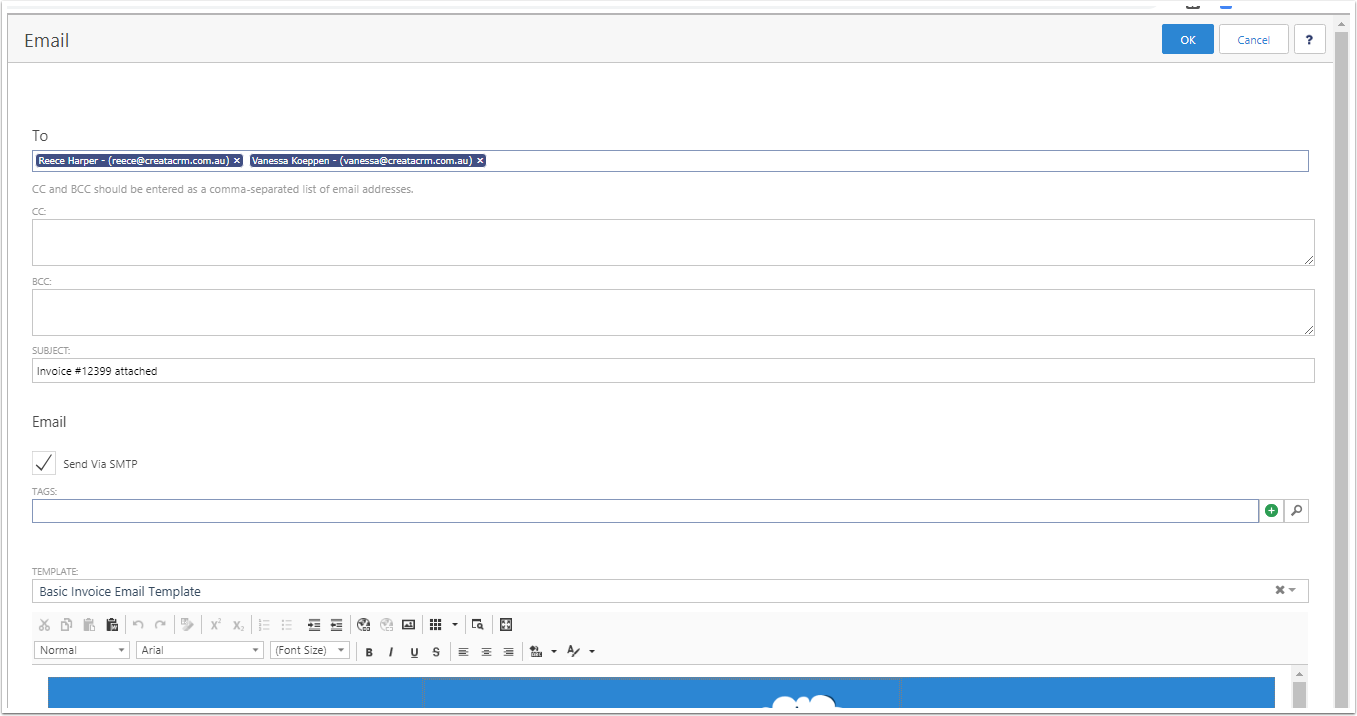The image size is (1357, 716).
Task: Open the insert image tool
Action: tap(408, 625)
